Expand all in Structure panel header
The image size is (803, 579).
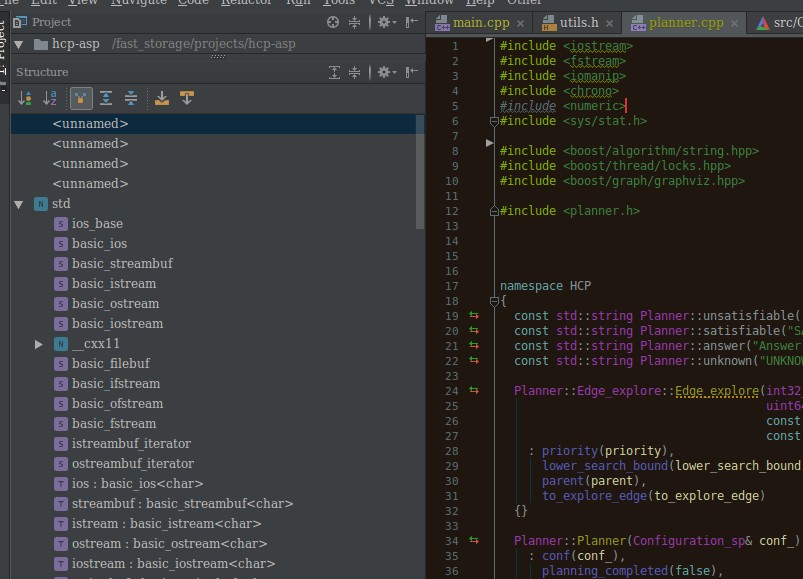[334, 72]
